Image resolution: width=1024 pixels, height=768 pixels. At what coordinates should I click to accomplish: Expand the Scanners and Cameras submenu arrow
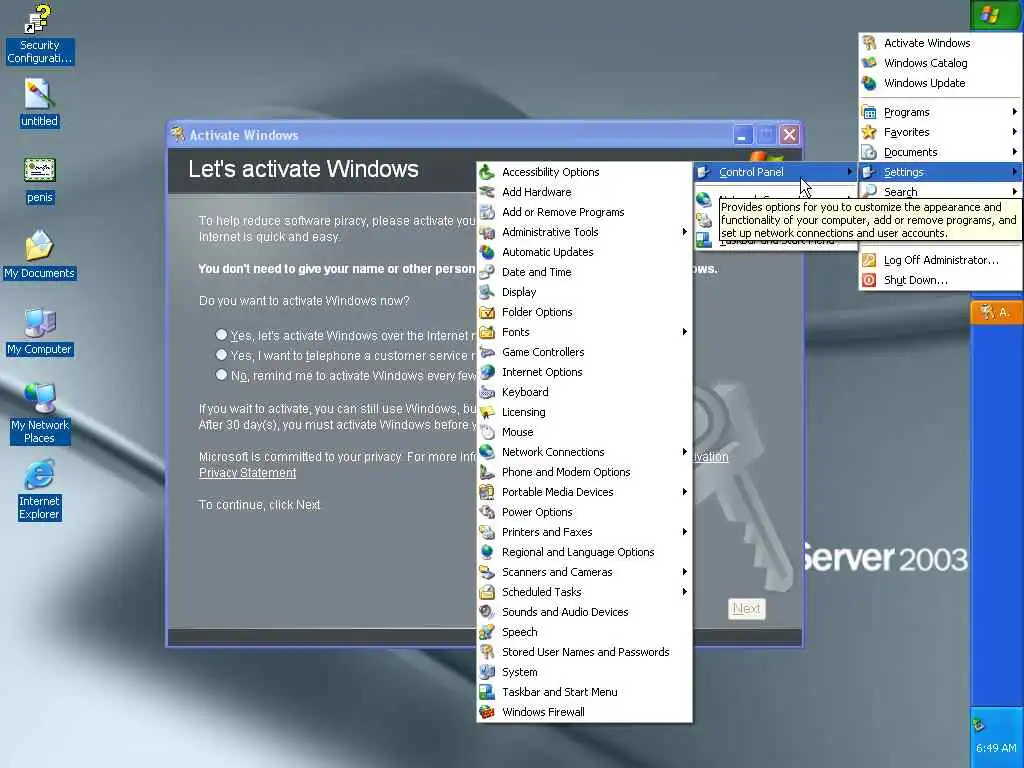684,572
